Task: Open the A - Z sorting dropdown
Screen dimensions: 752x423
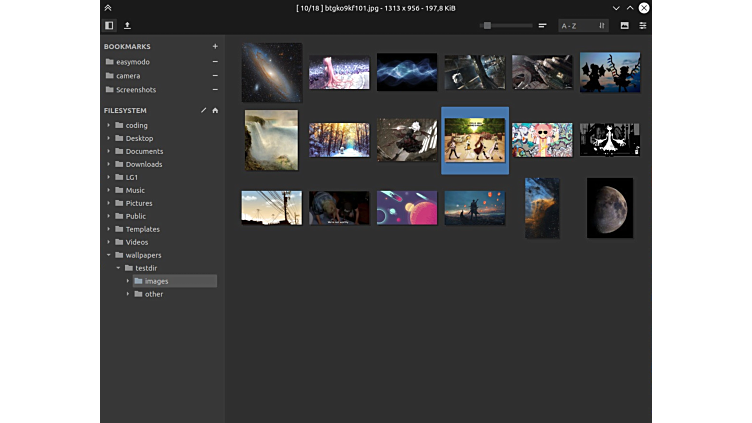Action: (574, 25)
